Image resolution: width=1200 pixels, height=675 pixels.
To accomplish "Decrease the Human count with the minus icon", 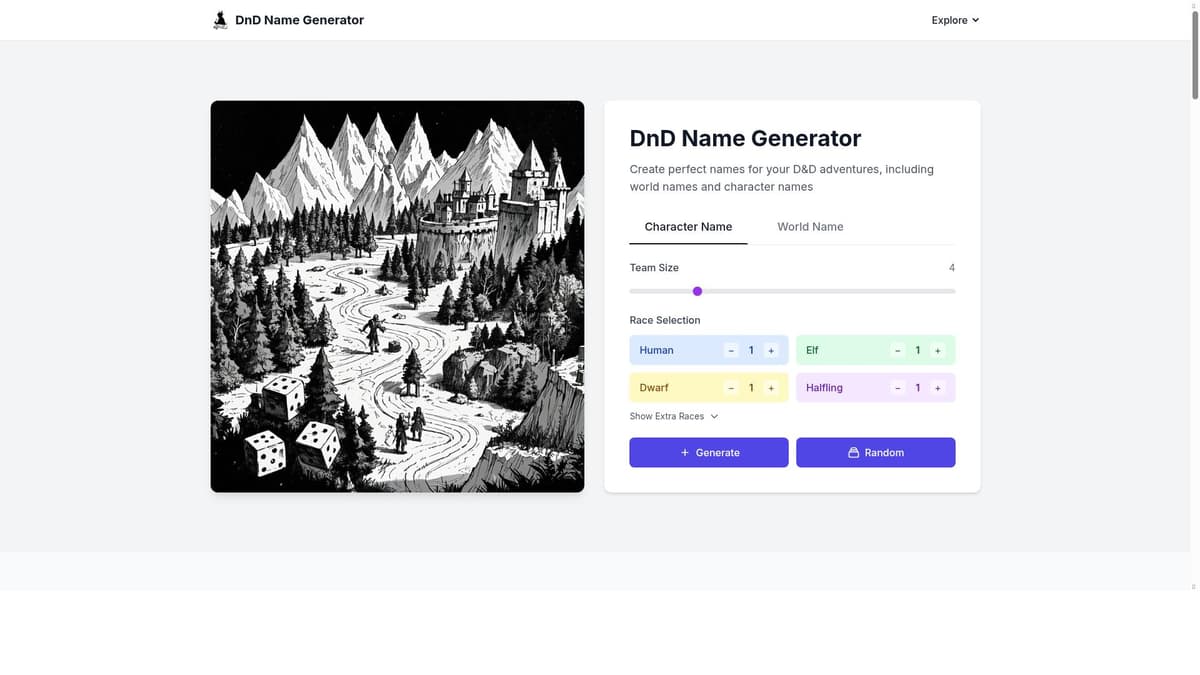I will tap(731, 350).
